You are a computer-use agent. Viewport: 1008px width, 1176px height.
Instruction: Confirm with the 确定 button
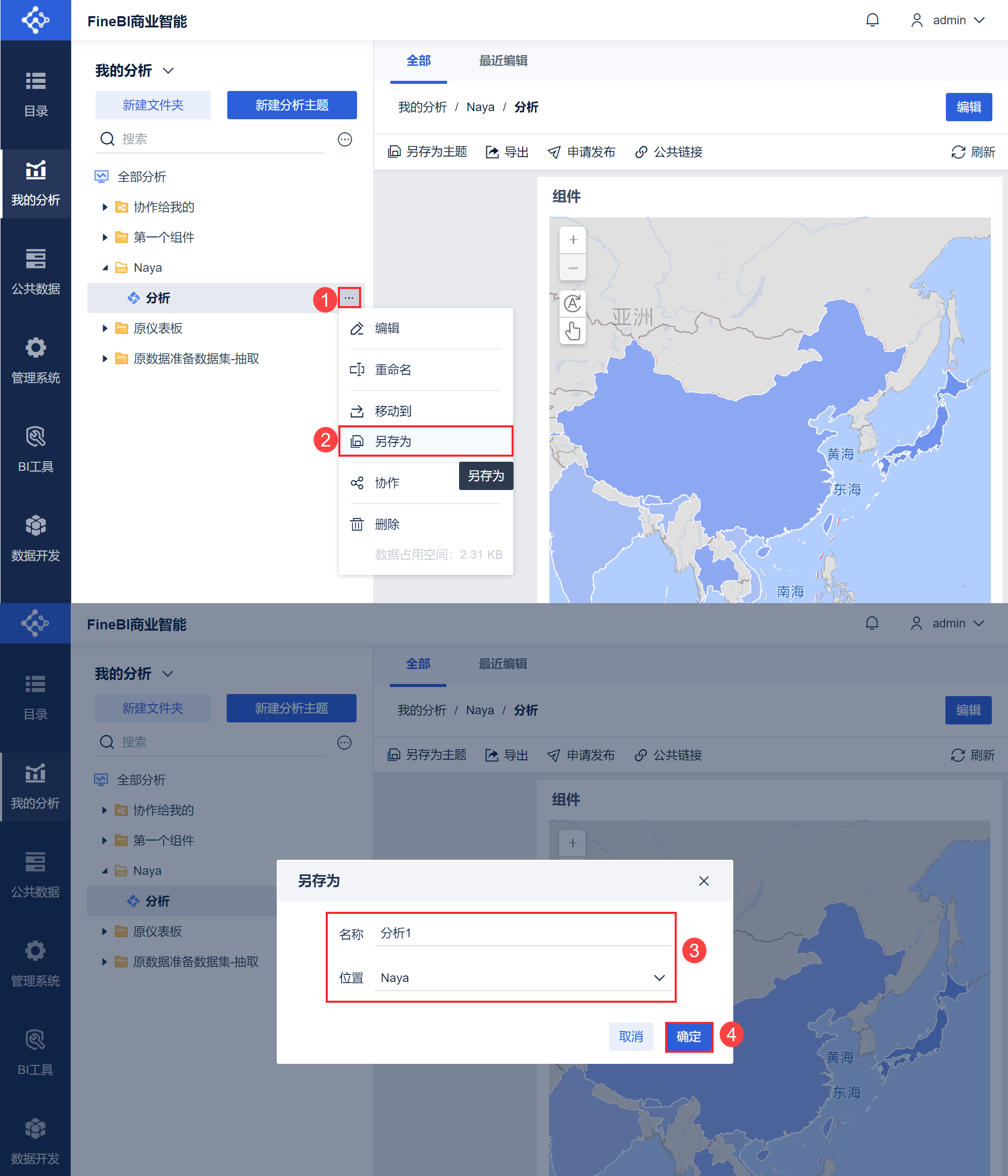(689, 1037)
